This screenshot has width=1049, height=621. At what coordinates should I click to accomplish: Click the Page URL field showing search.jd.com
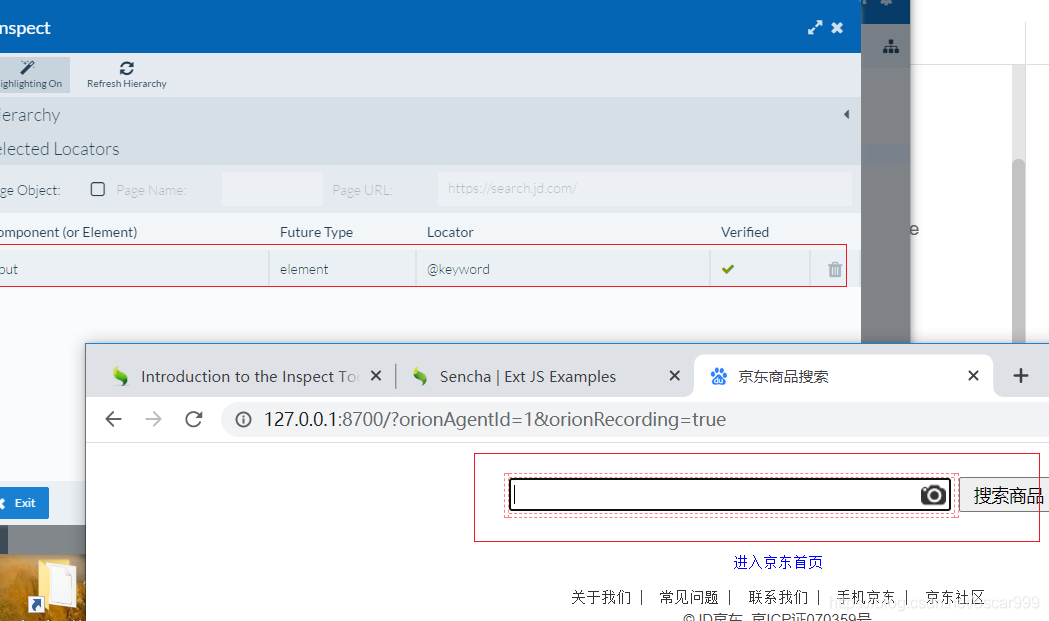pyautogui.click(x=645, y=189)
